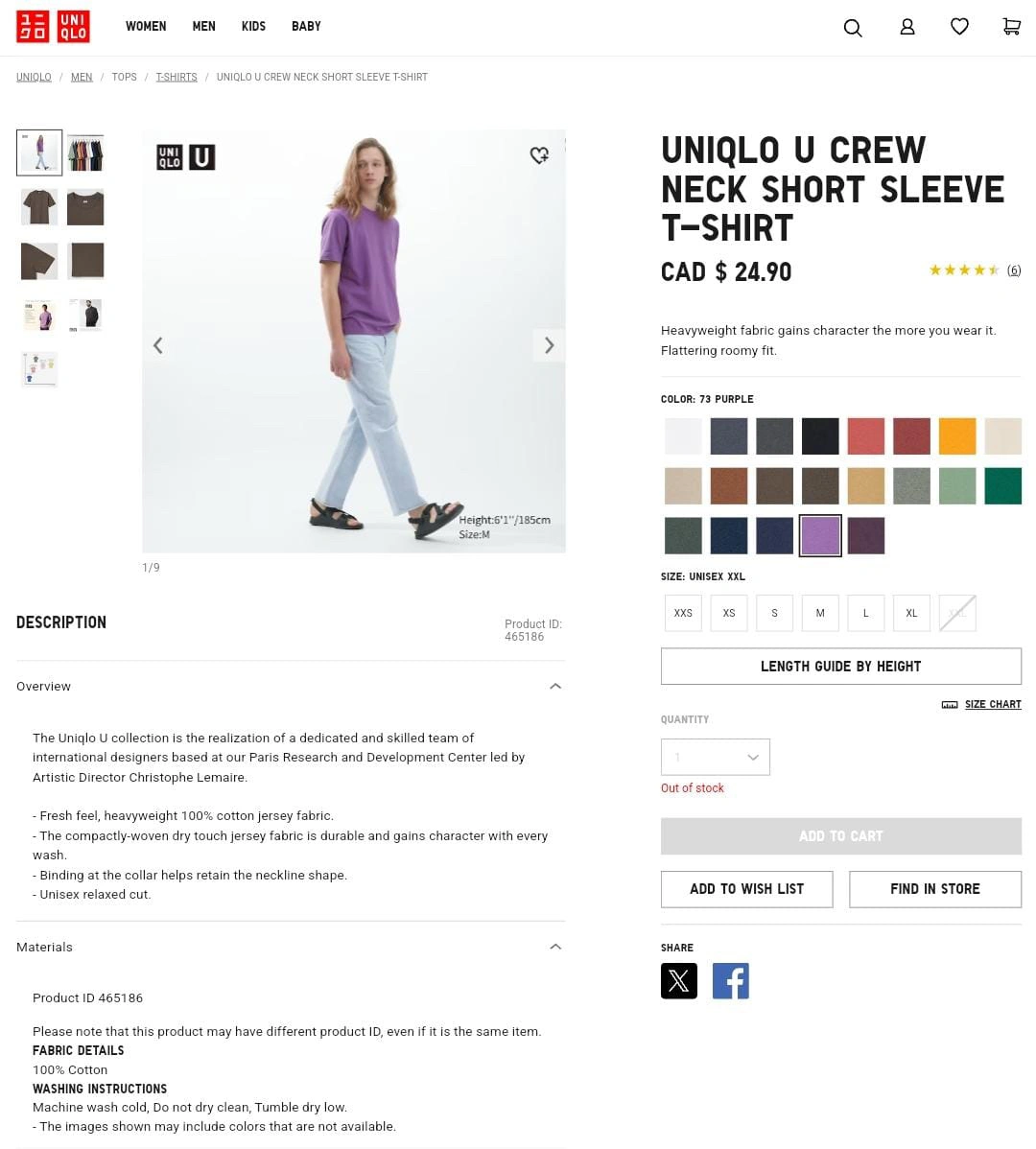Open the WOMEN menu
The image size is (1036, 1149).
[x=146, y=27]
